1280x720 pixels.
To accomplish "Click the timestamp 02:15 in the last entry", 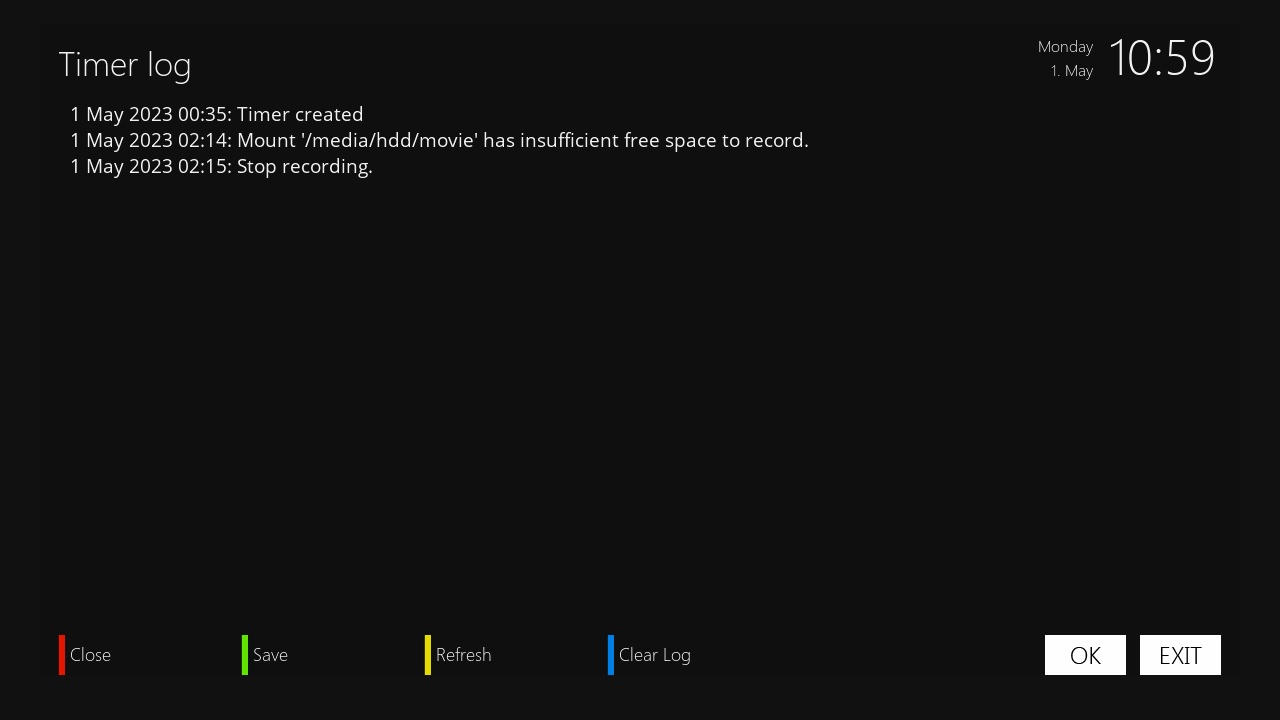I will (204, 166).
